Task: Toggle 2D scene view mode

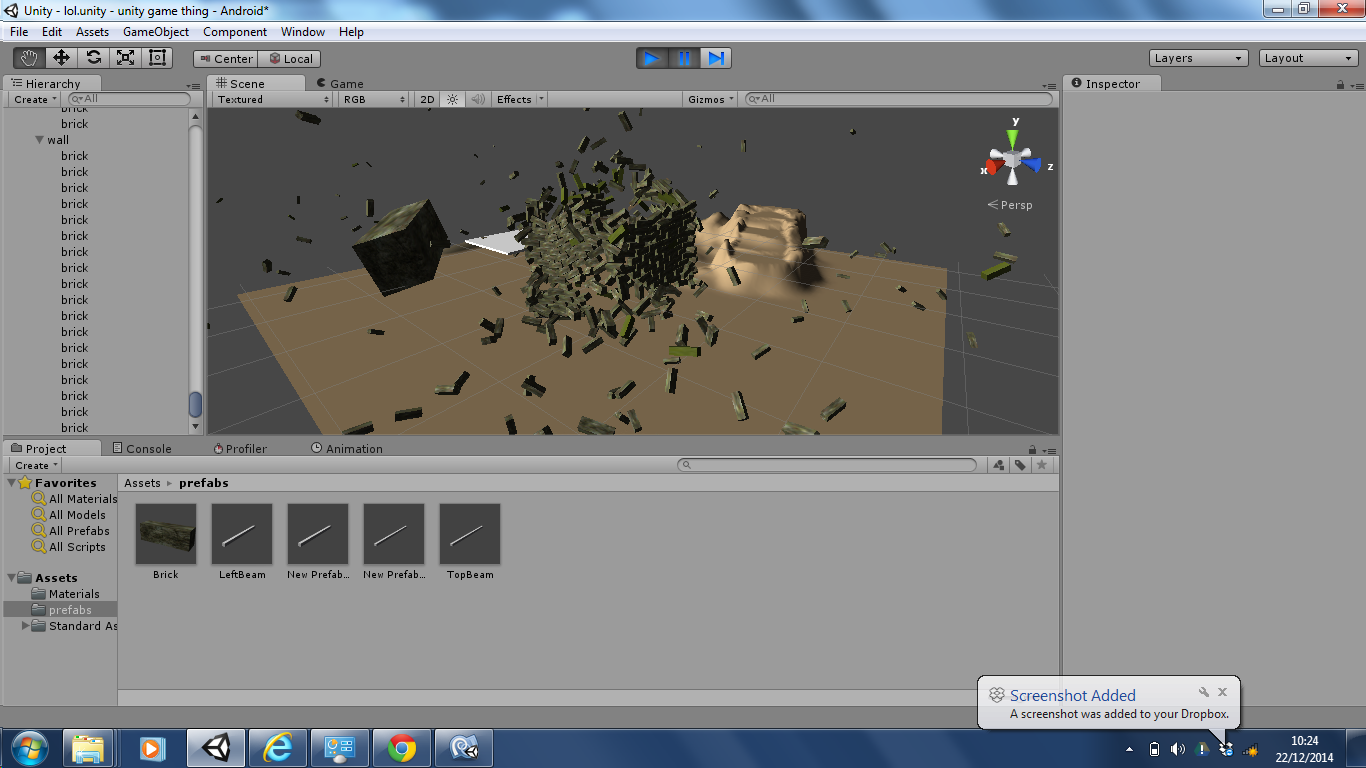Action: coord(427,99)
